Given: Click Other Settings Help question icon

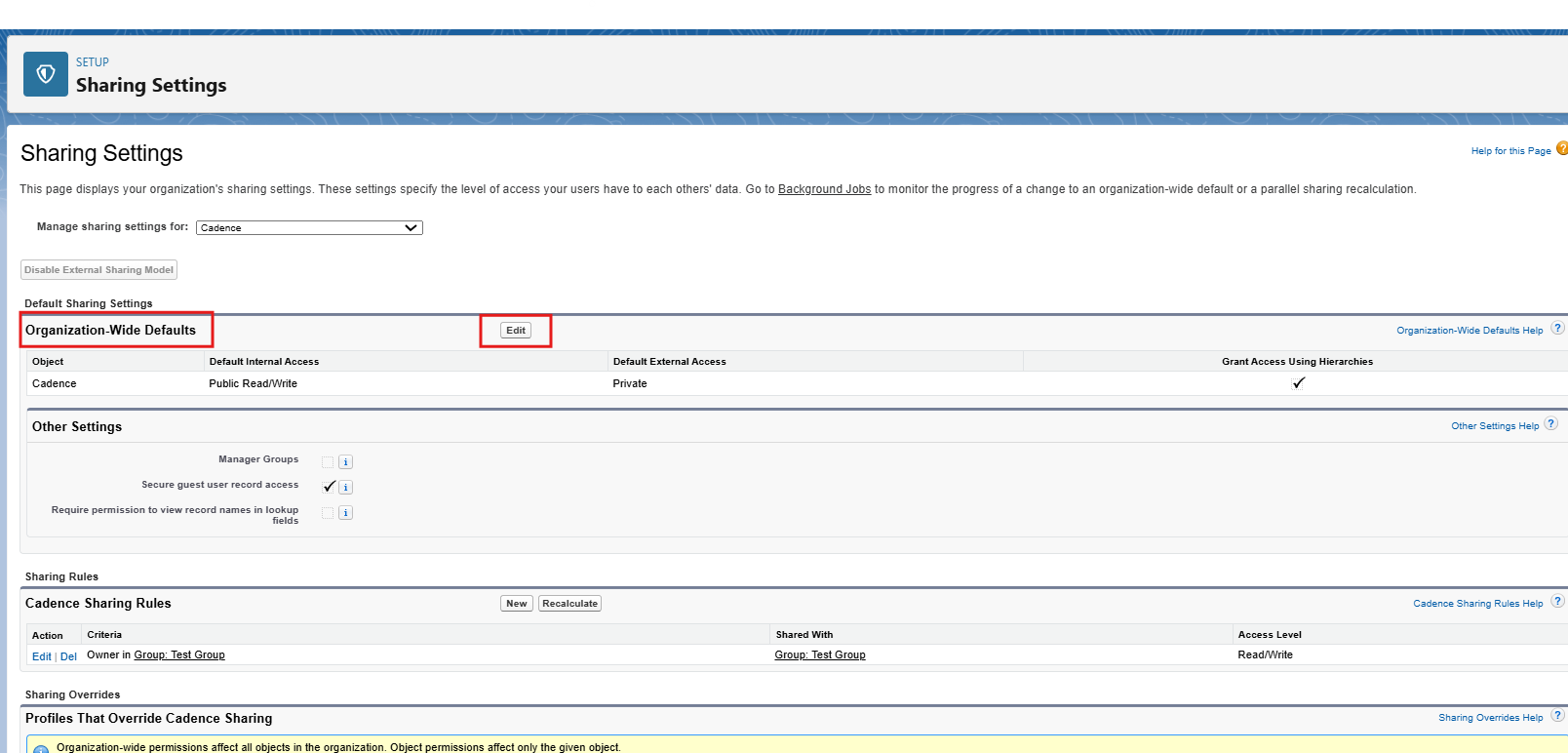Looking at the screenshot, I should tap(1550, 424).
